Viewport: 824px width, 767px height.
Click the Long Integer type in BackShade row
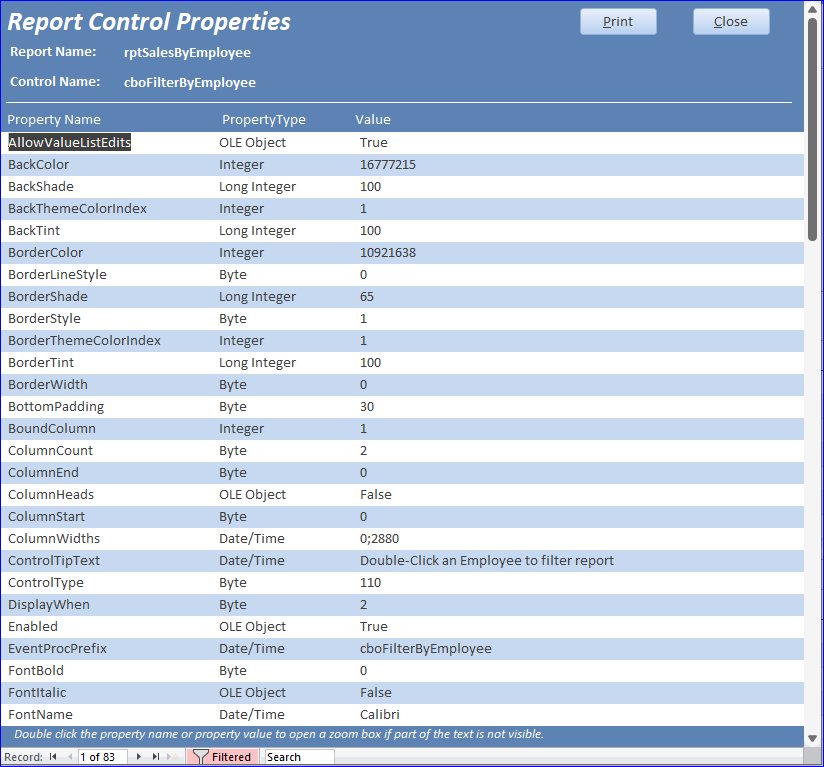pyautogui.click(x=258, y=187)
